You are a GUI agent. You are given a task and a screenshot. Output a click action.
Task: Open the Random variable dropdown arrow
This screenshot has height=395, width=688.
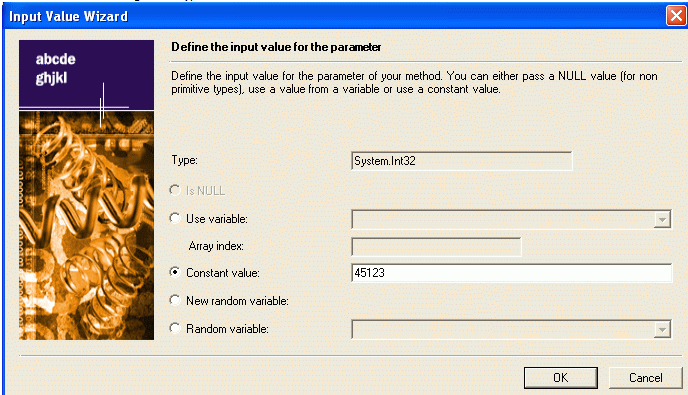pos(662,330)
